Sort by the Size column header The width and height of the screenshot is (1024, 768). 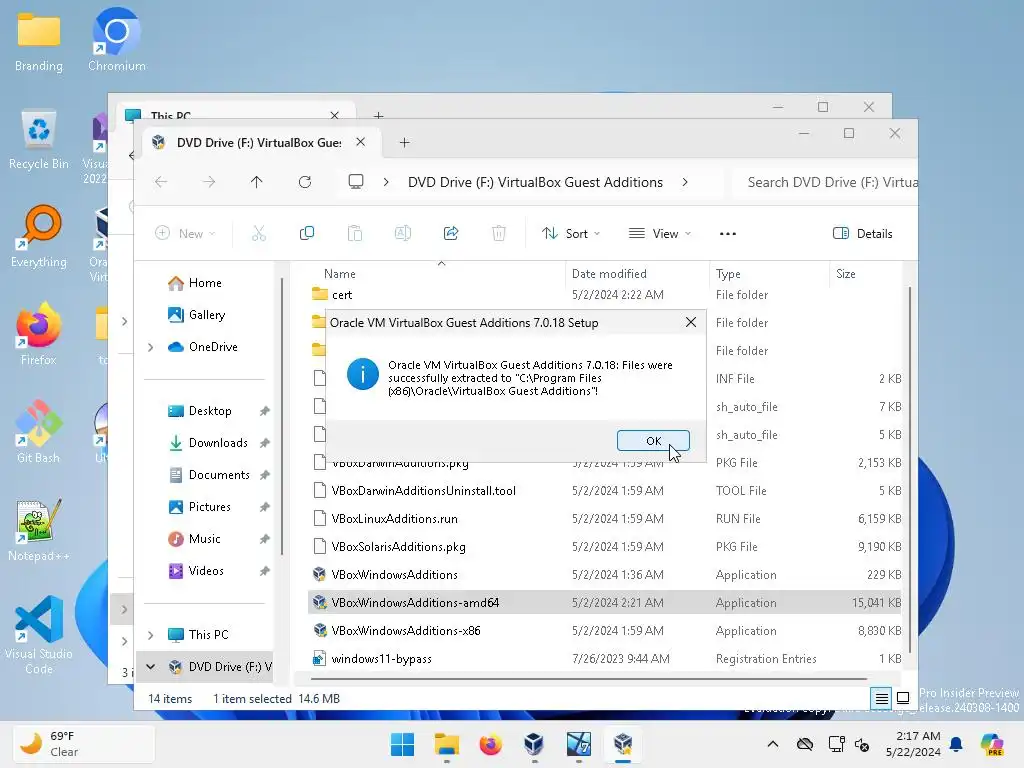pos(846,274)
